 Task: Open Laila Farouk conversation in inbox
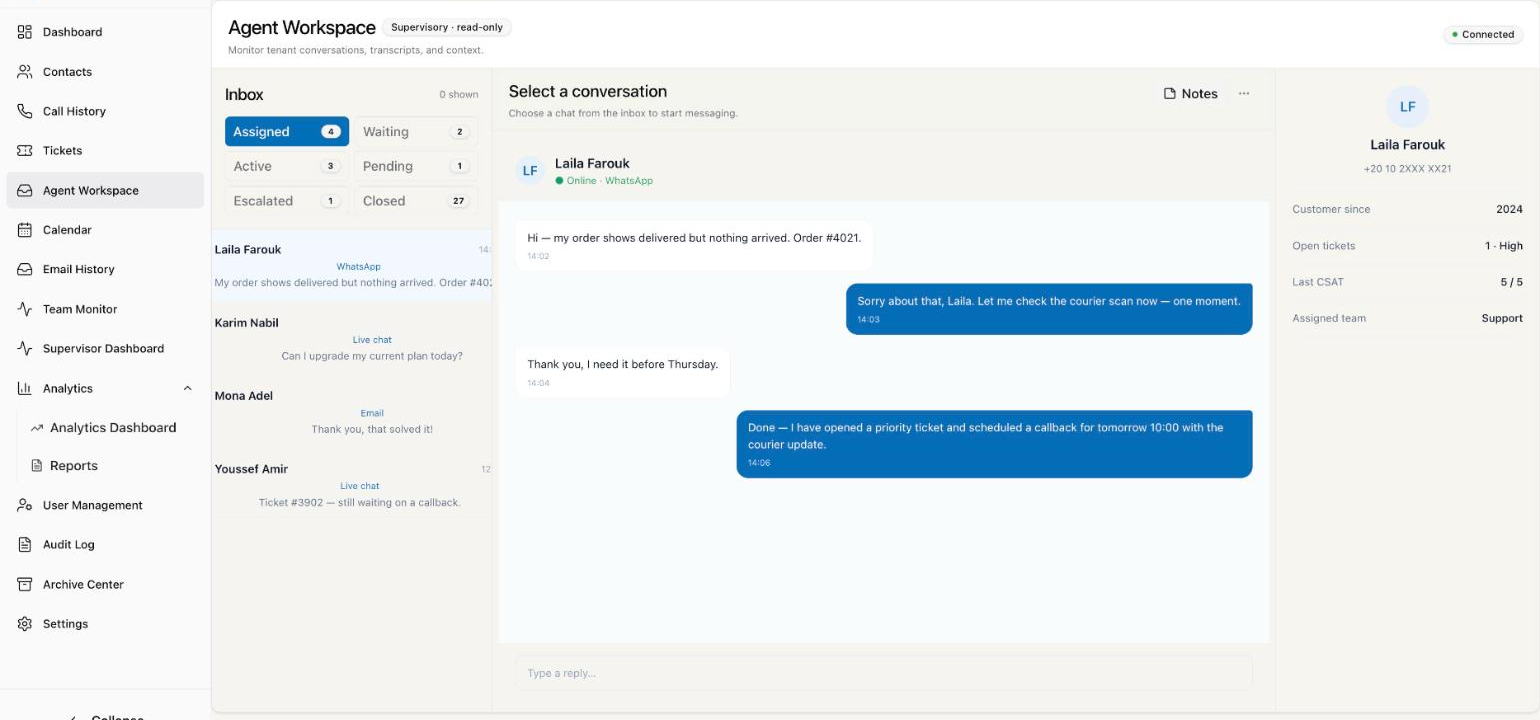click(352, 266)
